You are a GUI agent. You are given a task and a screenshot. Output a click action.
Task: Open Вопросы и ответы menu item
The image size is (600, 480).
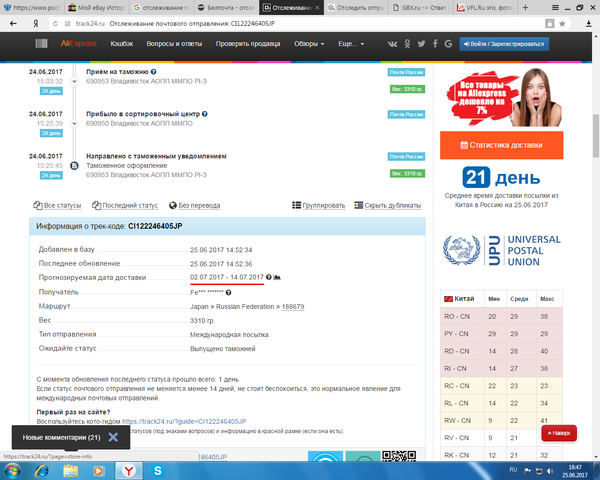click(174, 44)
